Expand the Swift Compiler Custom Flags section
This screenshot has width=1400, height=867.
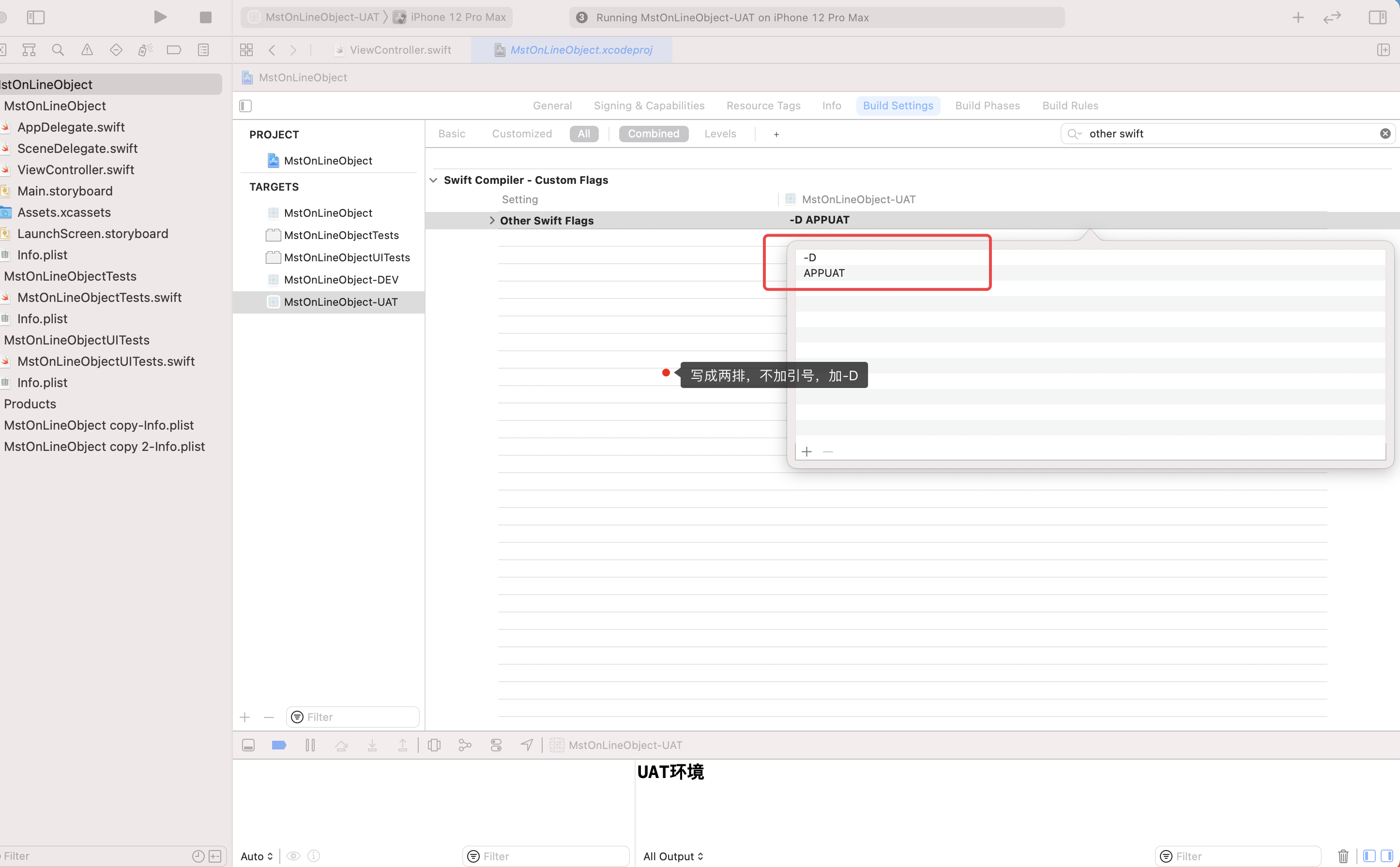coord(433,179)
